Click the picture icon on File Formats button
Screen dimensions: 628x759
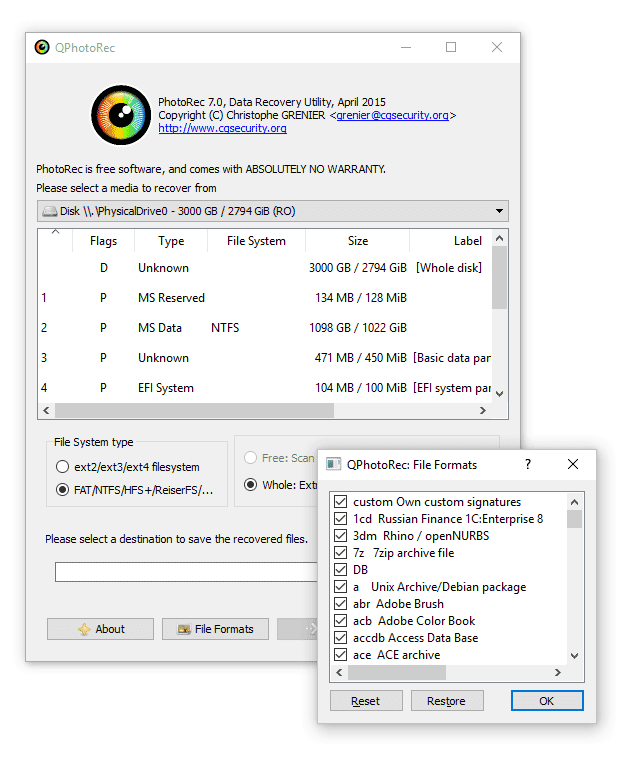[184, 629]
